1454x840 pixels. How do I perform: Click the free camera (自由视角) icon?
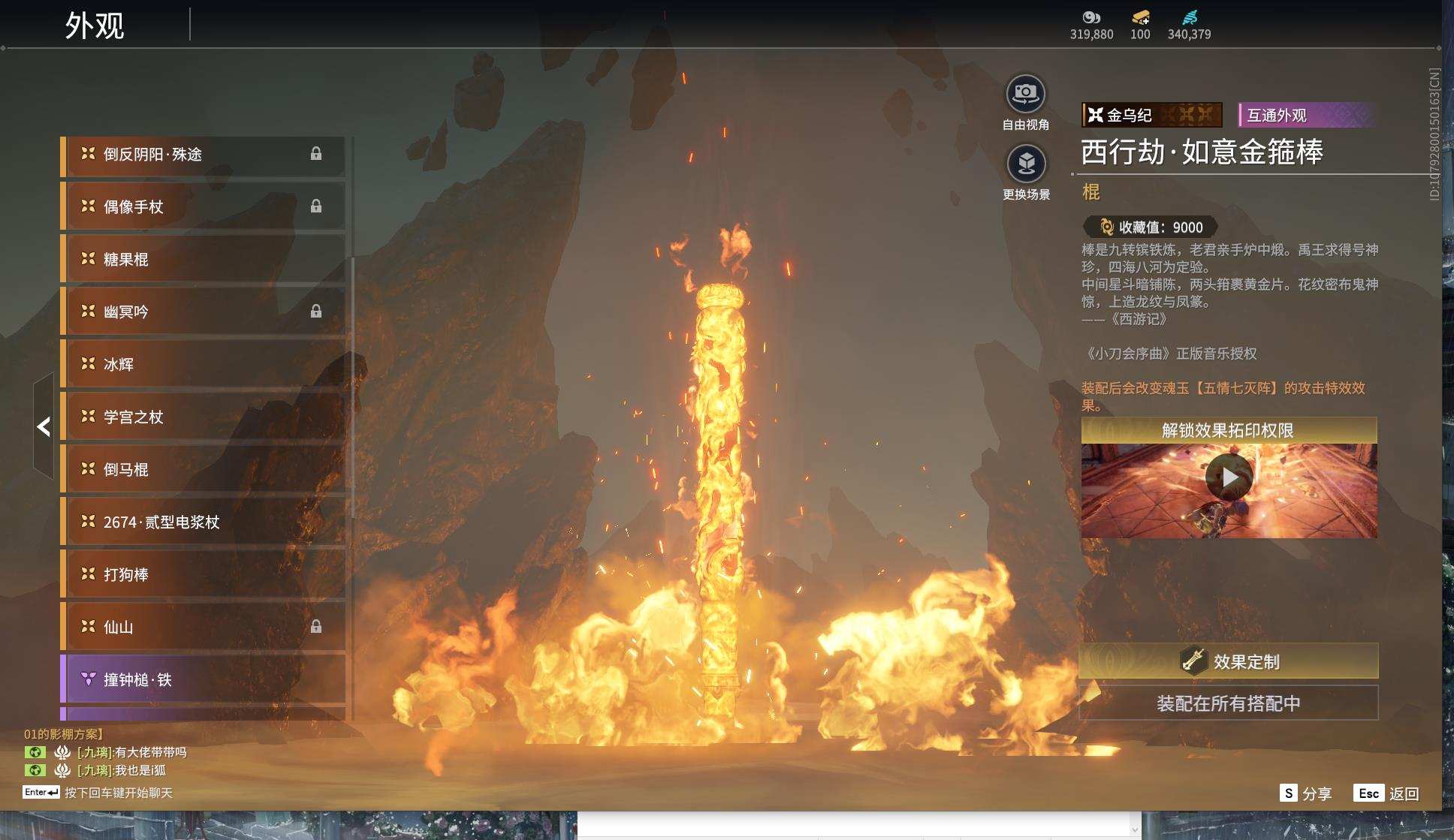tap(1025, 94)
